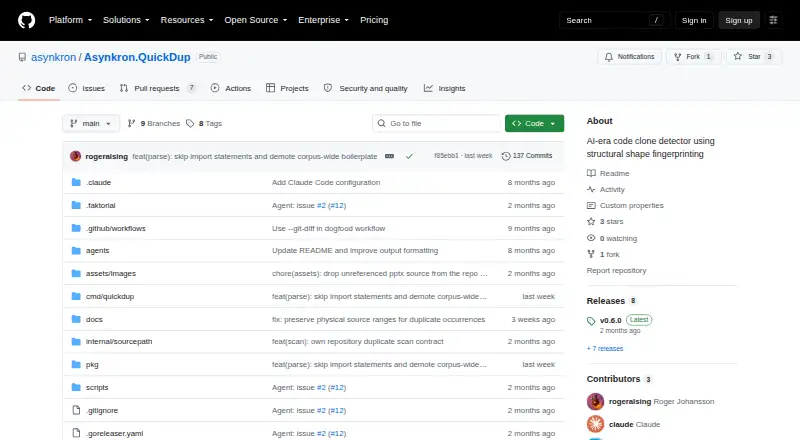Click the 1 fork link in About
The height and width of the screenshot is (440, 800).
pyautogui.click(x=603, y=254)
